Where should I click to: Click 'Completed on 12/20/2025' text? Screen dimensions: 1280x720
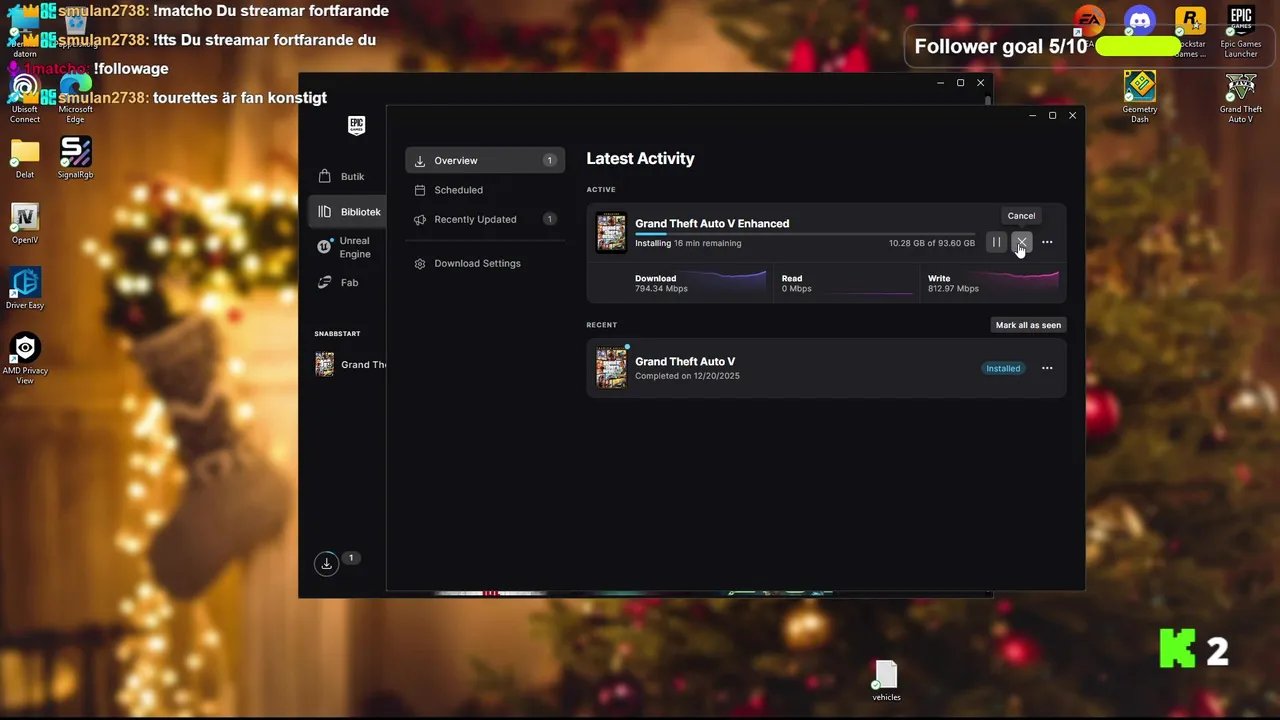click(687, 376)
